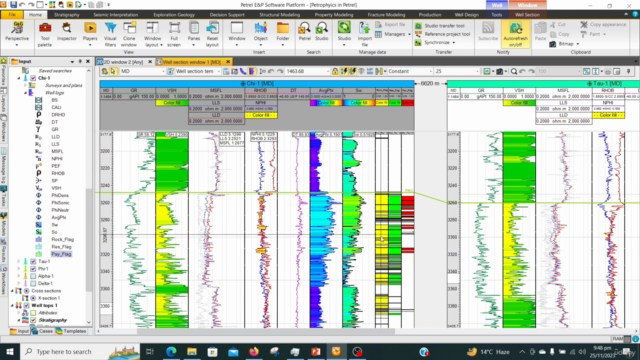640x360 pixels.
Task: Click the magnifier zoom icon in the well section toolbar
Action: tap(514, 71)
